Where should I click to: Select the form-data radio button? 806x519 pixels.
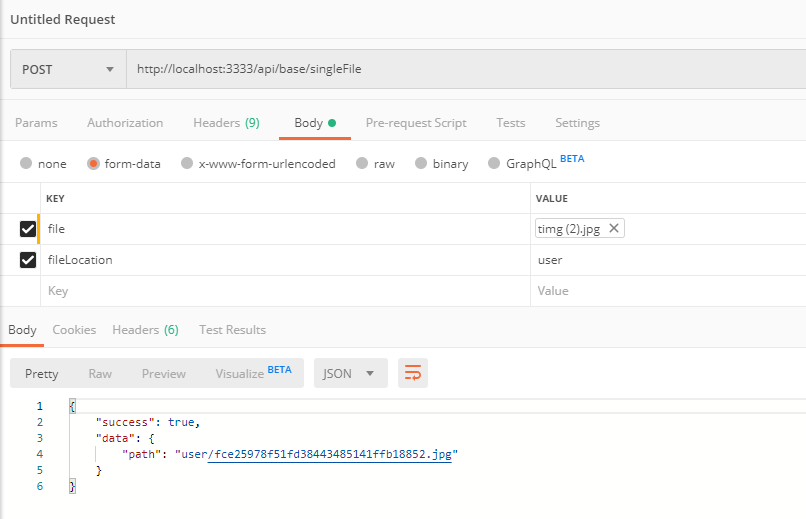click(x=93, y=163)
